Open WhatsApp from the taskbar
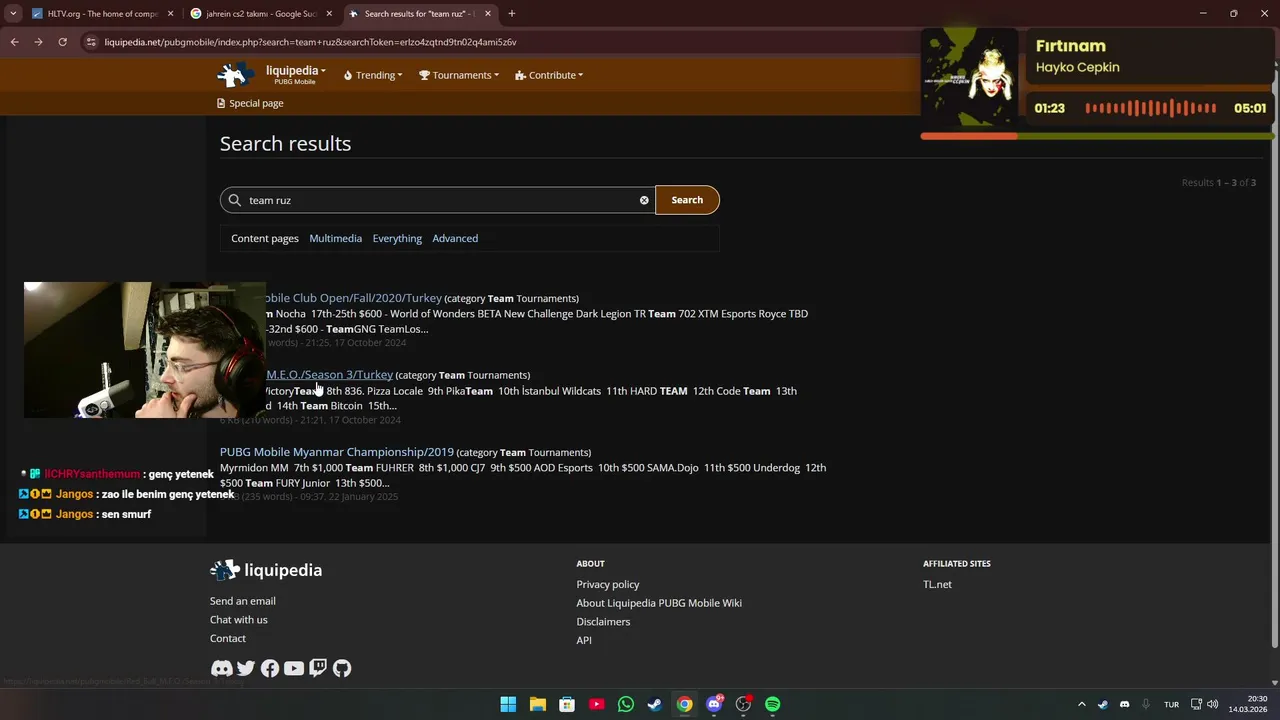Screen dimensions: 1280x720 tap(626, 704)
